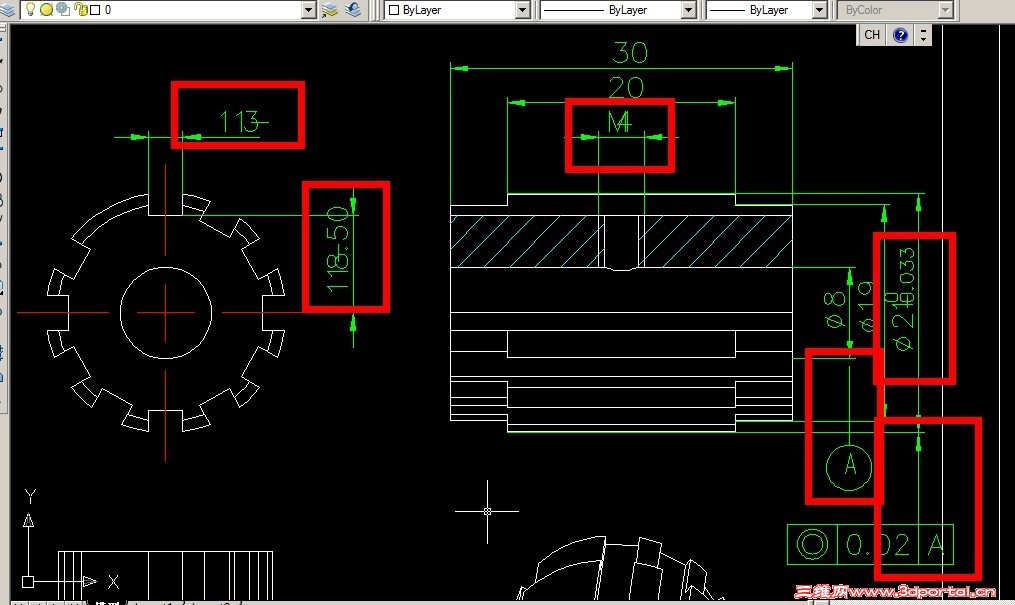Toggle layer 0 on/off lightbulb

click(30, 9)
